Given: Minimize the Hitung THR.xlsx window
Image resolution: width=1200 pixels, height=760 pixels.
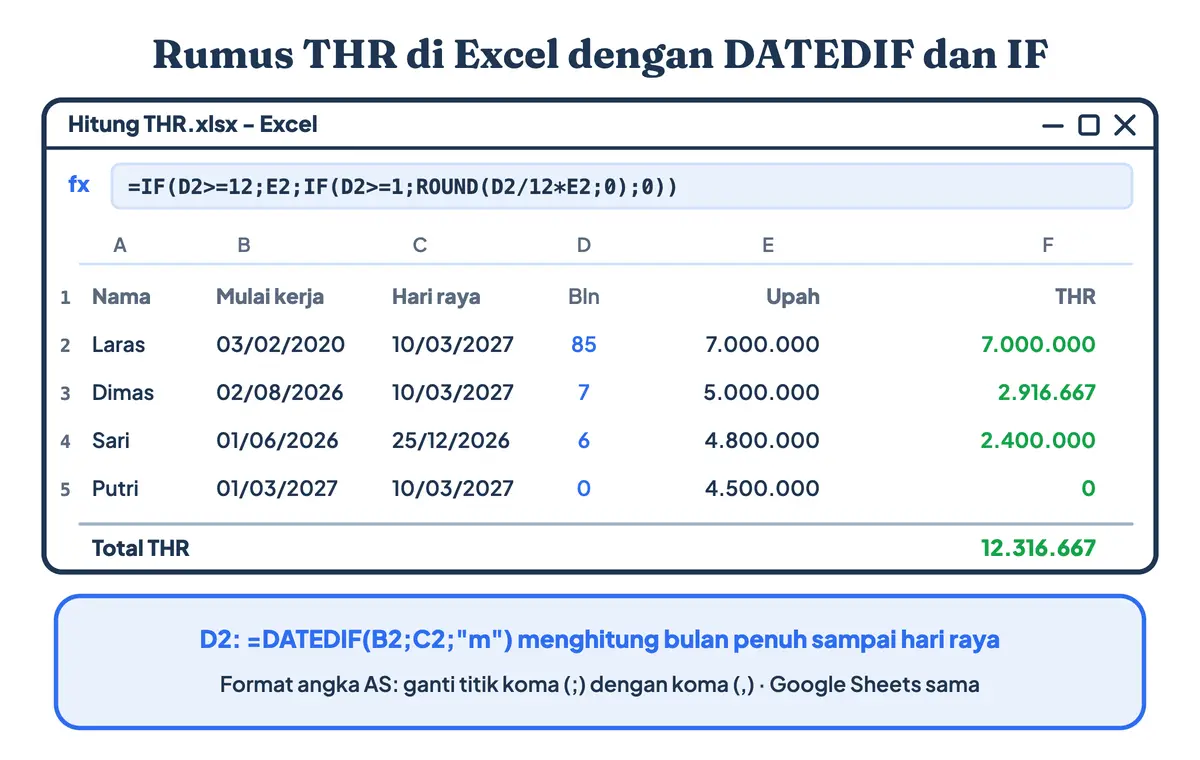Looking at the screenshot, I should tap(1052, 125).
